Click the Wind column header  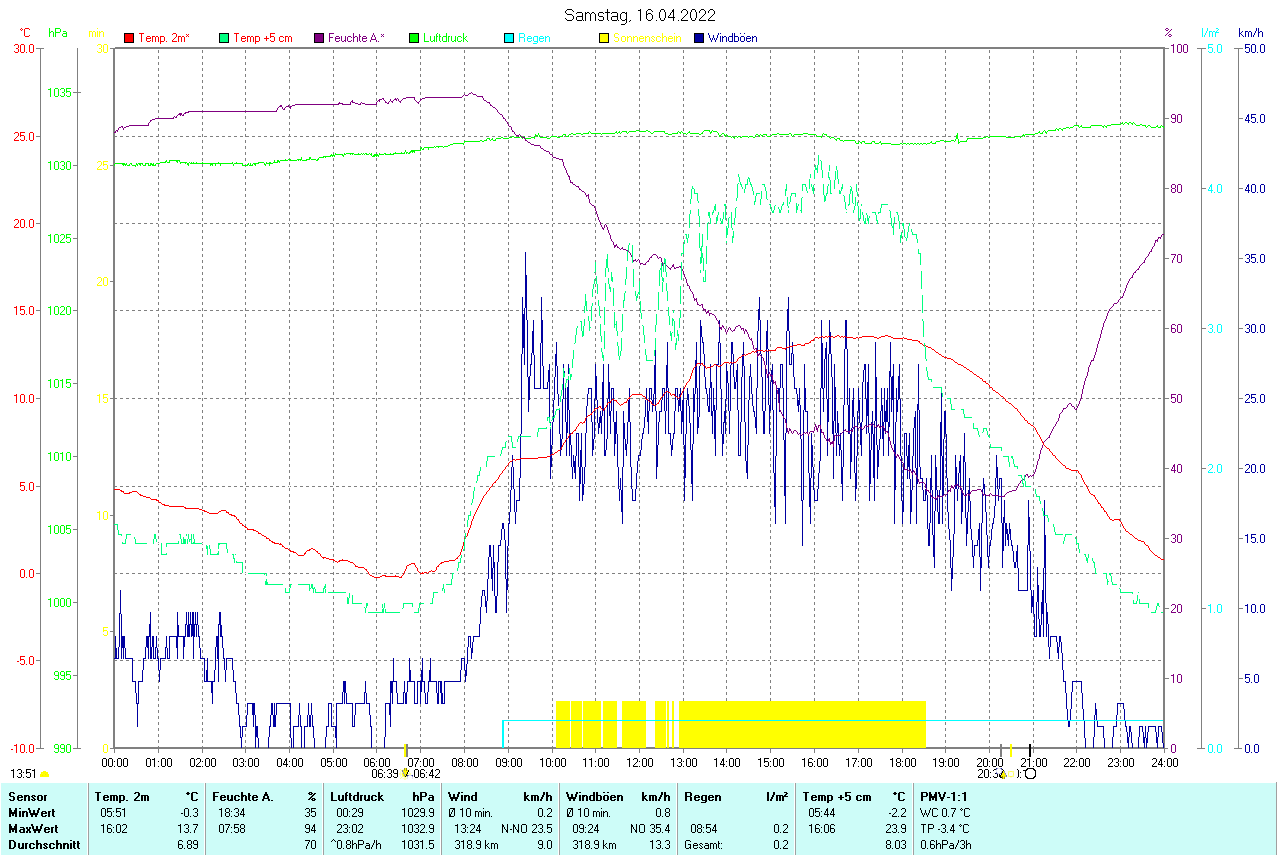click(x=462, y=797)
